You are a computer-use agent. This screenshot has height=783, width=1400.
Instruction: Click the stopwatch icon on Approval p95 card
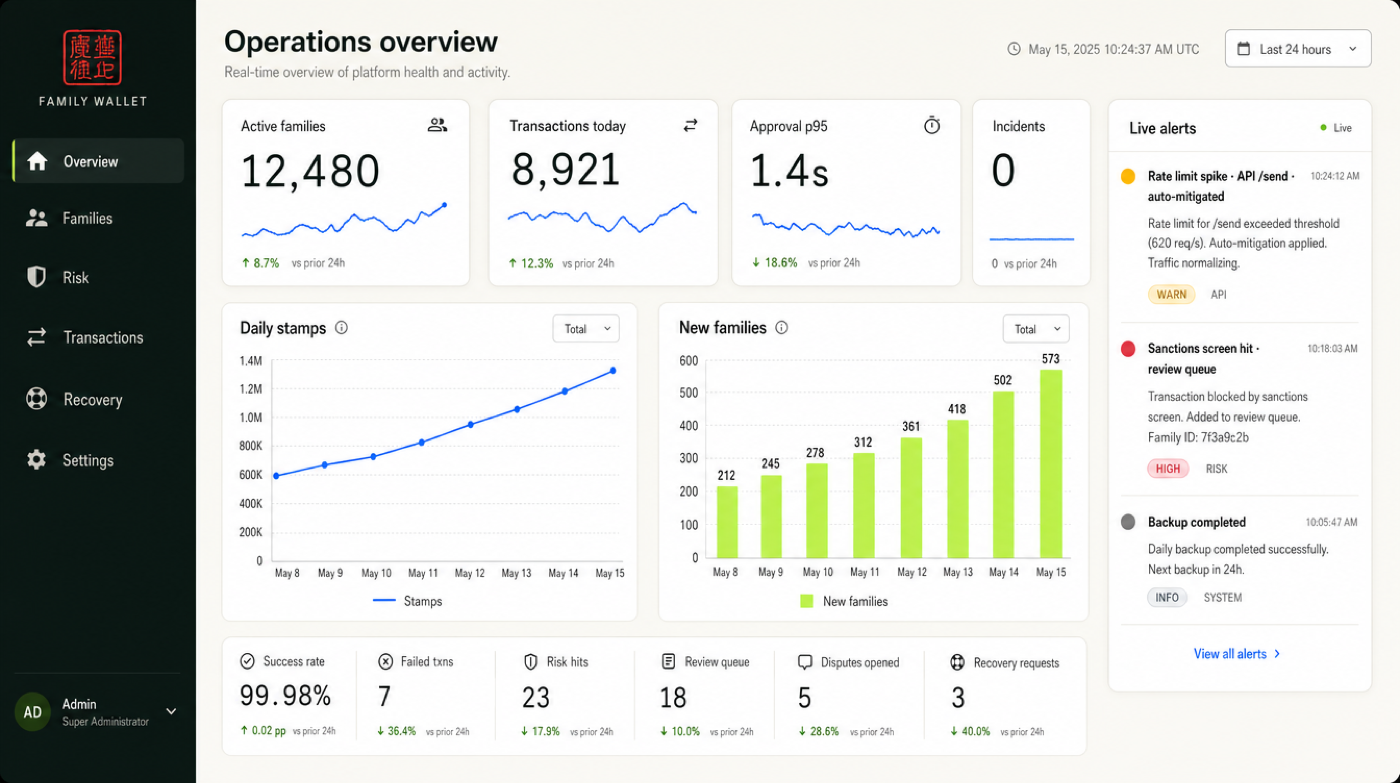coord(932,126)
